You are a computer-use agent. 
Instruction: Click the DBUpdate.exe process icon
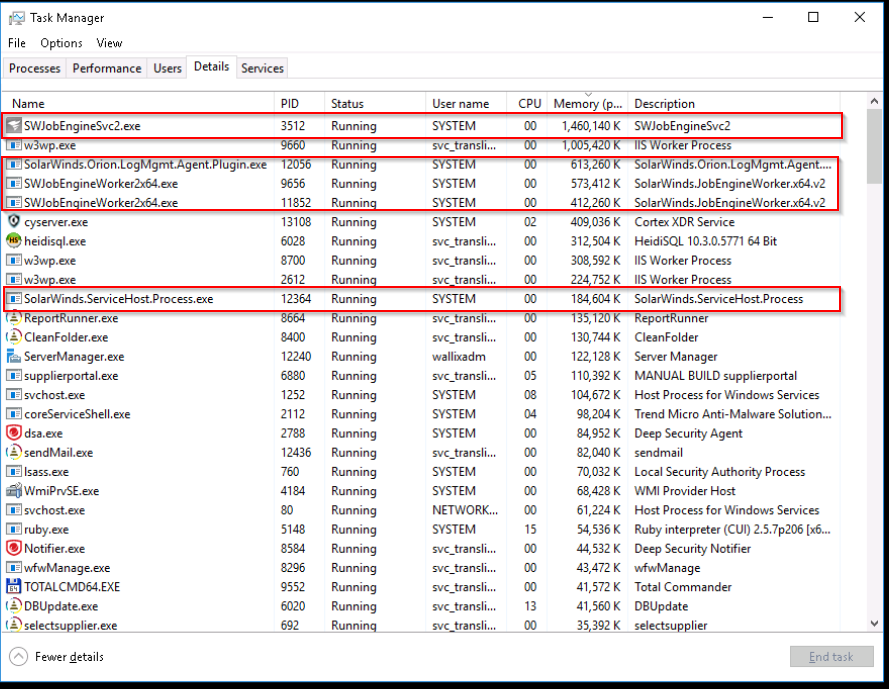[14, 606]
